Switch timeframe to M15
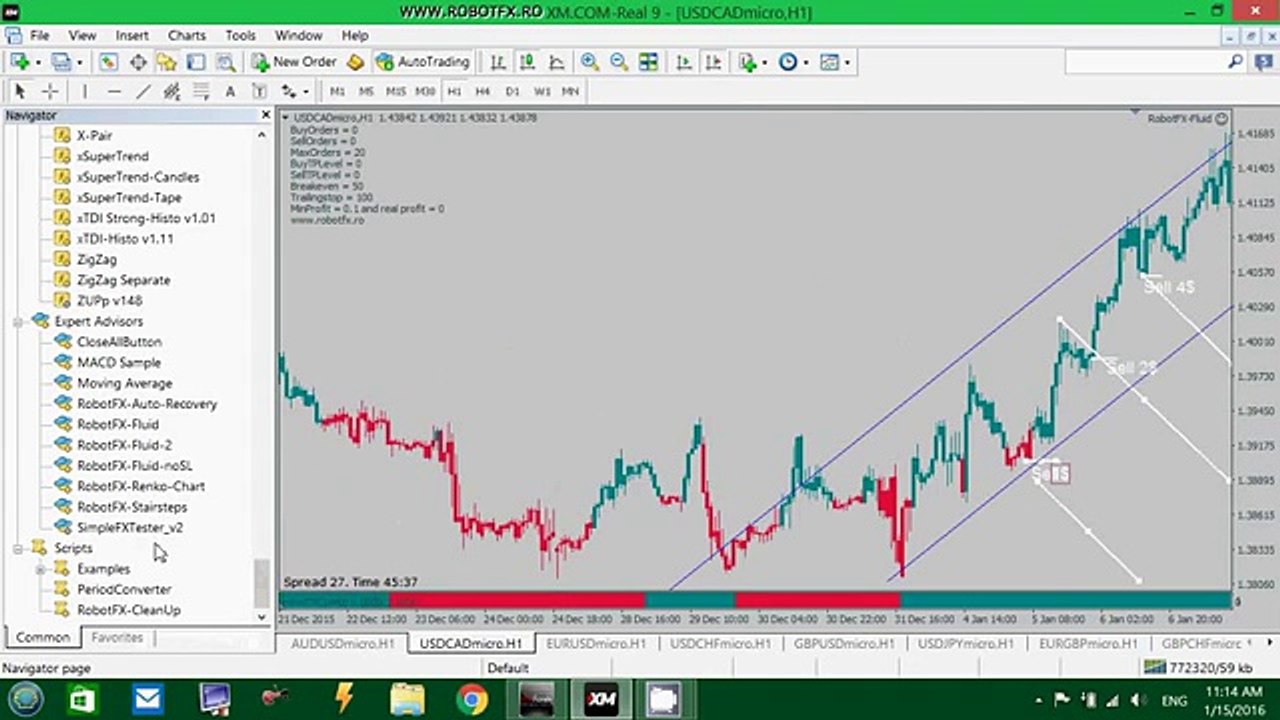1280x720 pixels. point(396,91)
